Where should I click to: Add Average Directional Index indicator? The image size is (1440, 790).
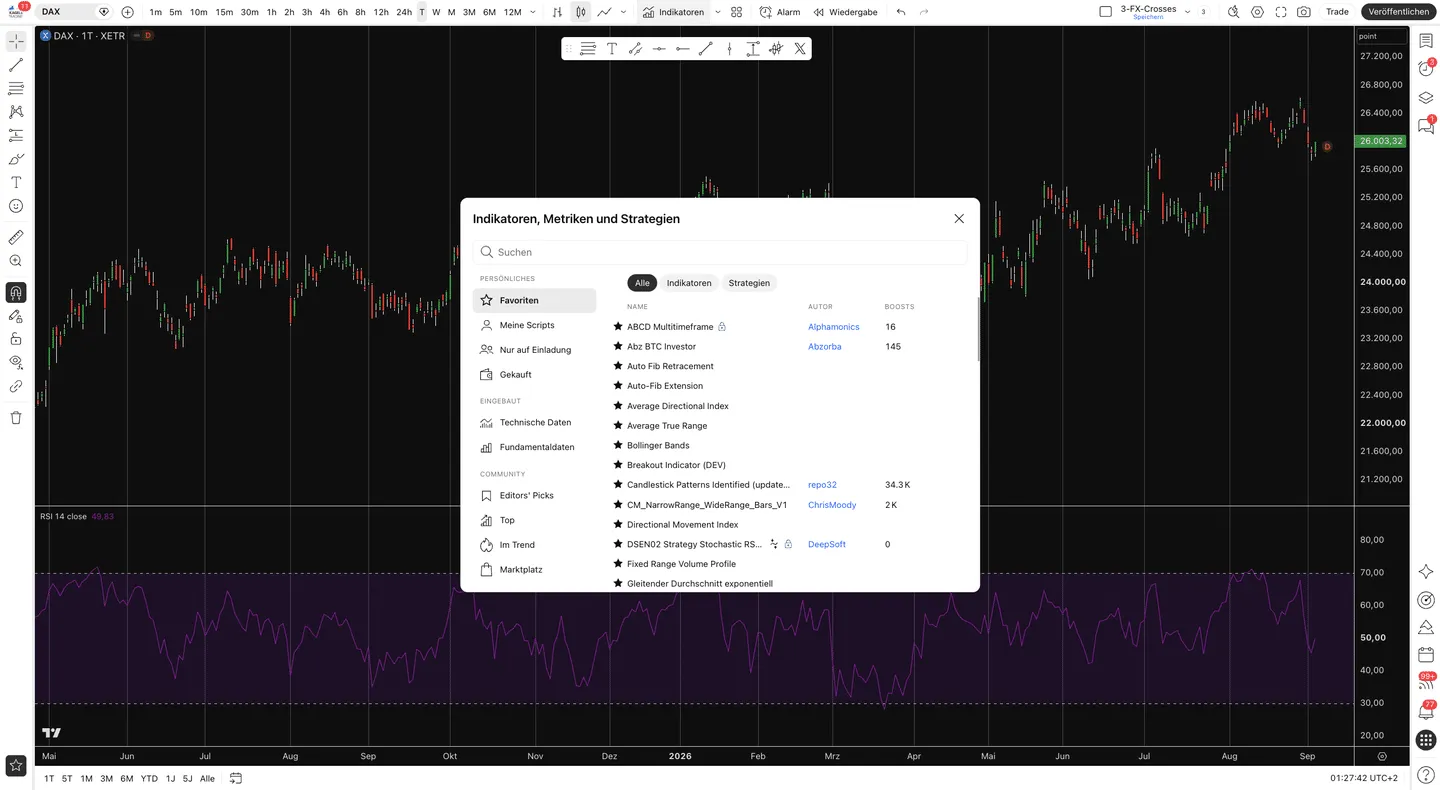678,406
